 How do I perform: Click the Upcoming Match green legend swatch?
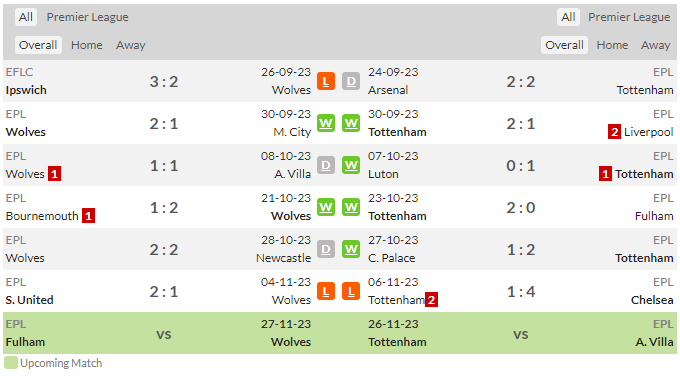click(x=11, y=363)
